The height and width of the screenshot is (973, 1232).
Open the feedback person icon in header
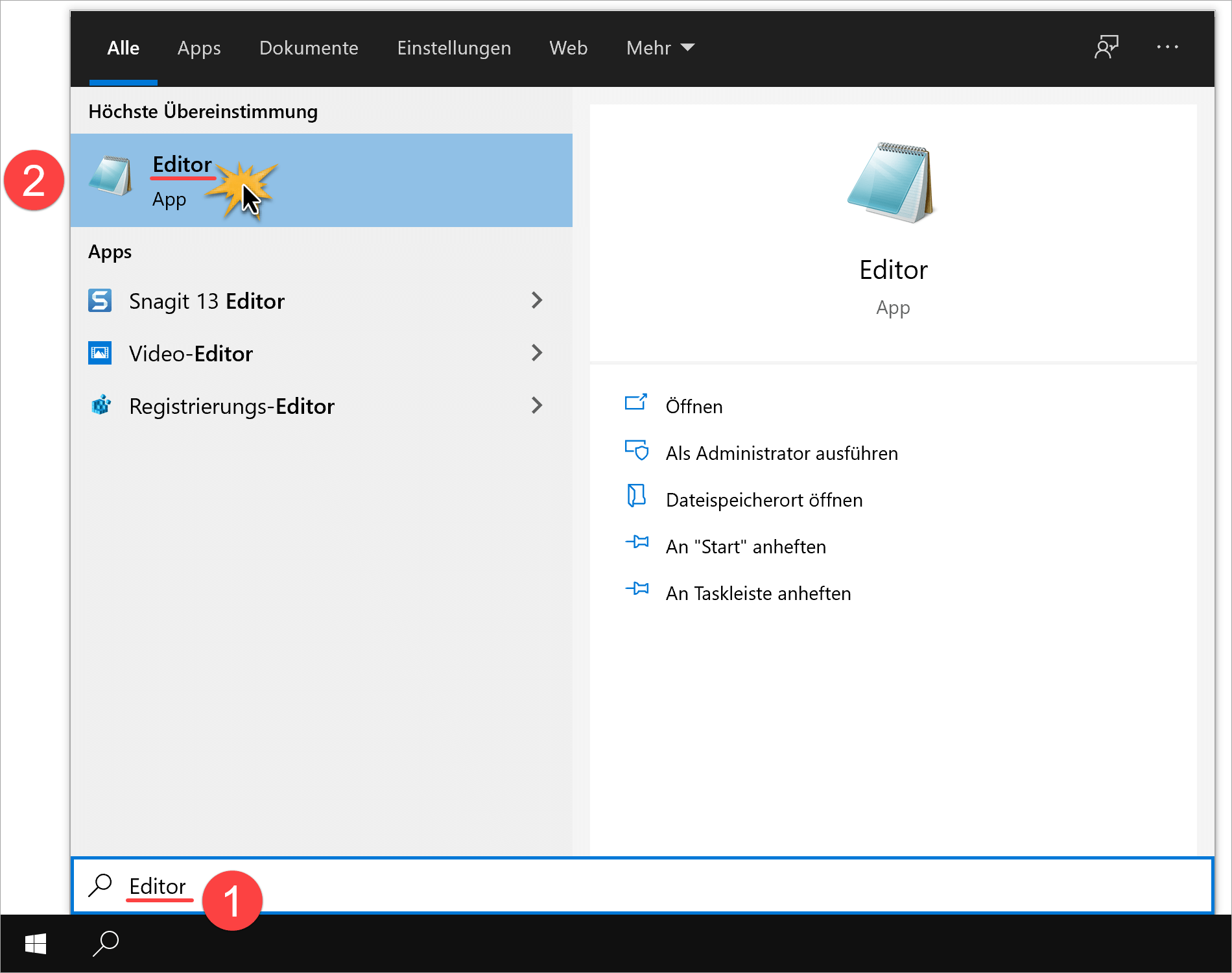point(1106,47)
